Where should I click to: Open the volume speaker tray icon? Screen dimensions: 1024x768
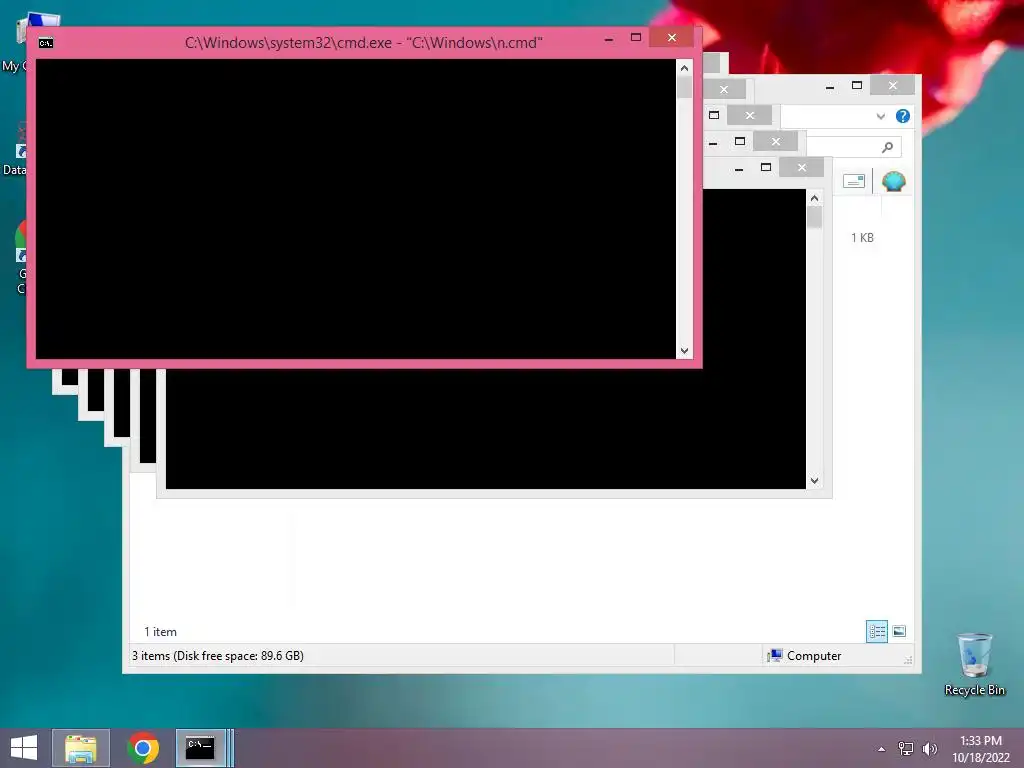point(929,749)
